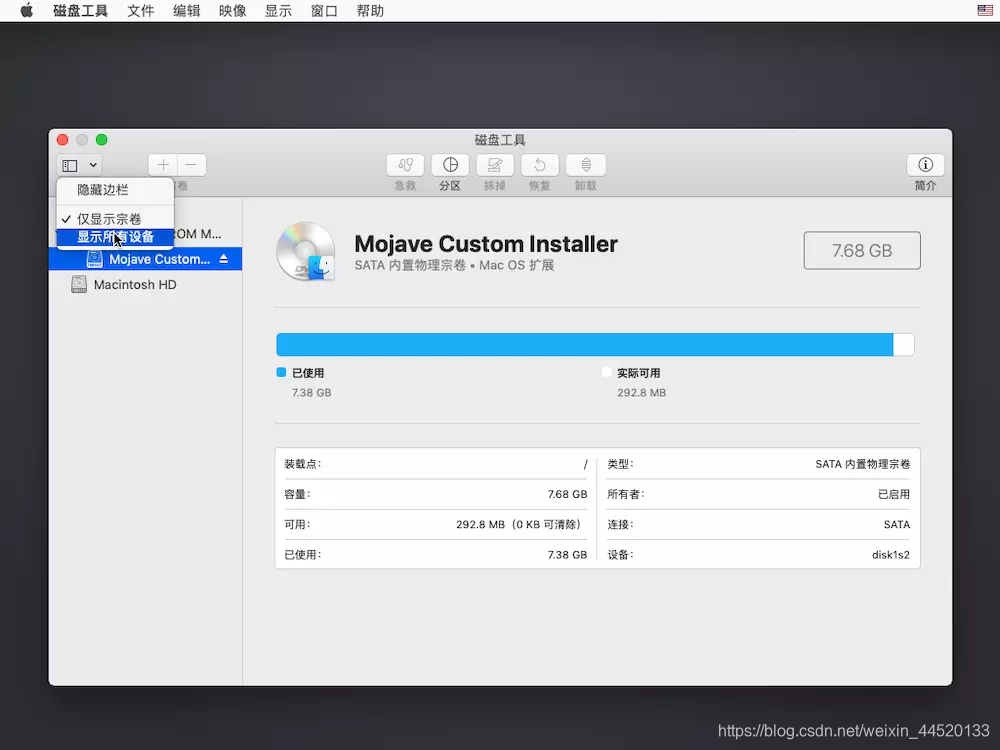The height and width of the screenshot is (750, 1000).
Task: Click the SATA 内置物理宗卷 • Mac OS 扩展 subtitle
Action: tap(454, 265)
